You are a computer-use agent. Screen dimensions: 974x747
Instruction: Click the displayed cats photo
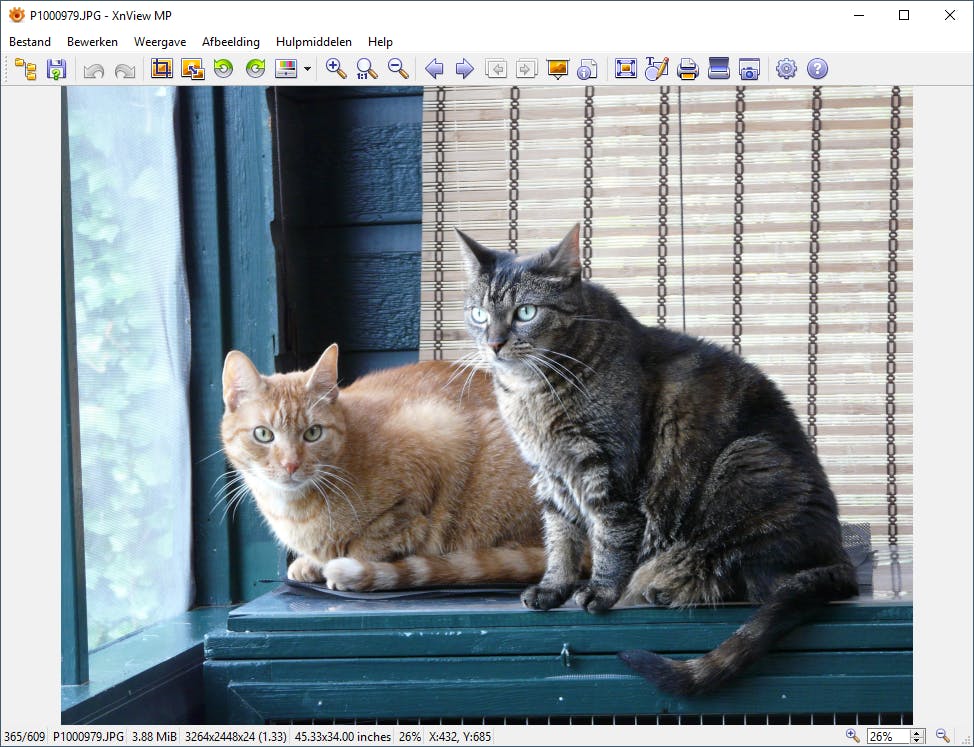pyautogui.click(x=486, y=405)
